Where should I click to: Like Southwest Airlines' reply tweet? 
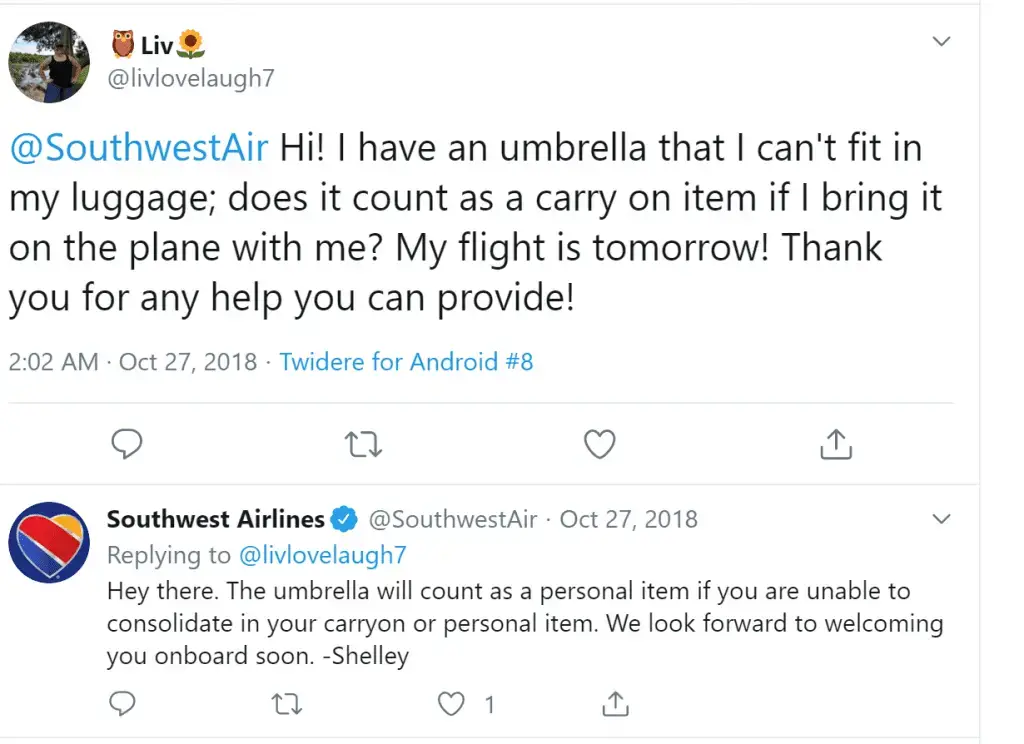(451, 704)
